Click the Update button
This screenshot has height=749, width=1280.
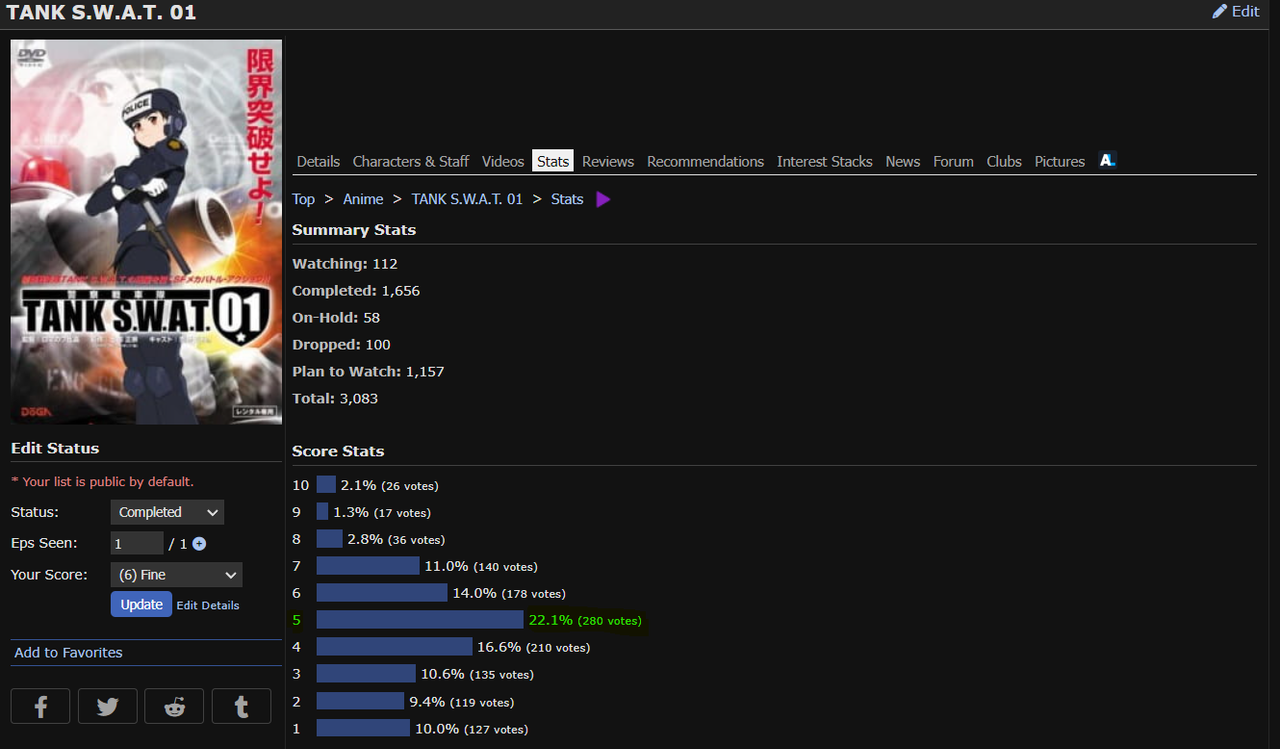[x=141, y=604]
